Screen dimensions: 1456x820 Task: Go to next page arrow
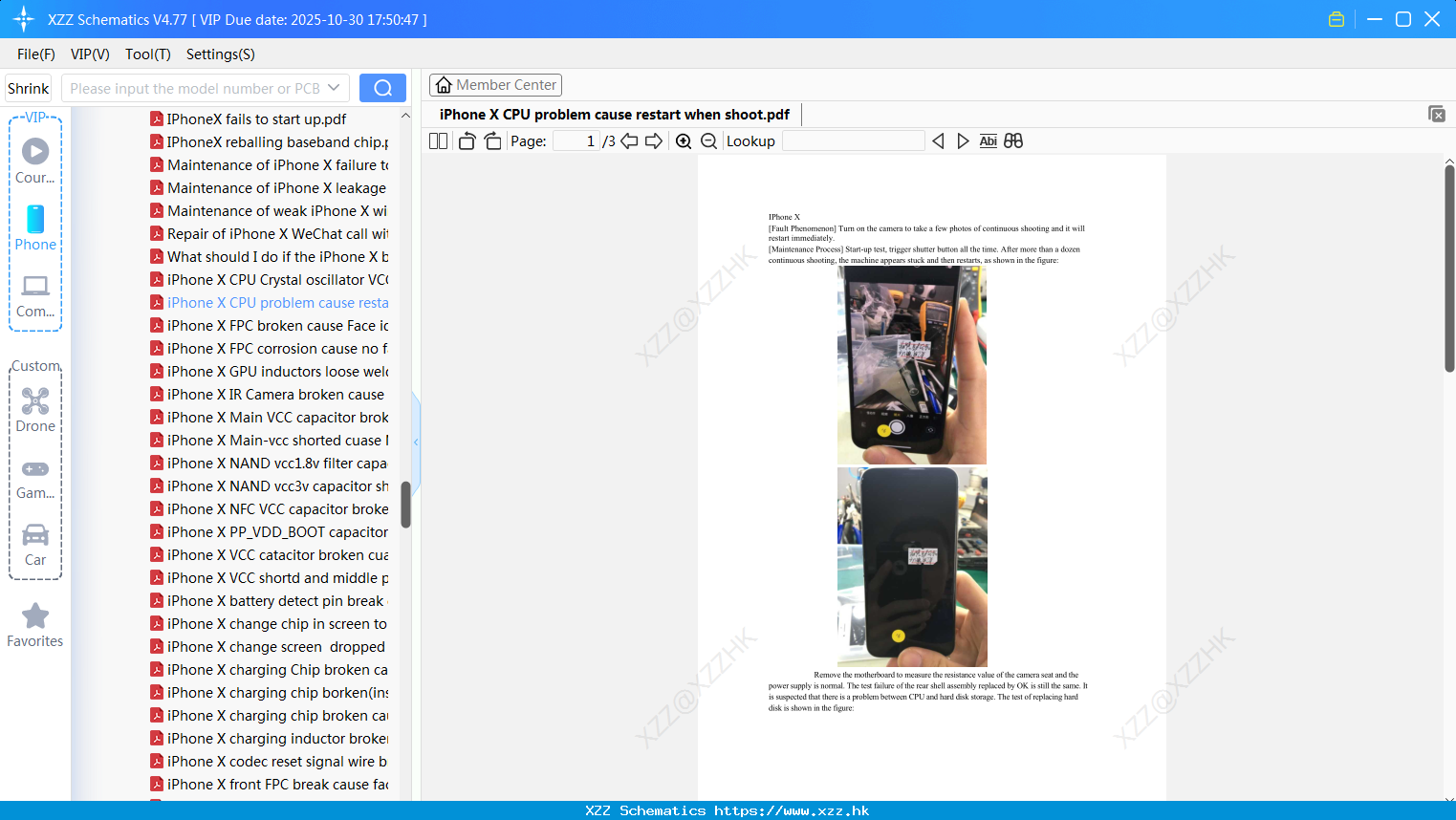[x=654, y=141]
